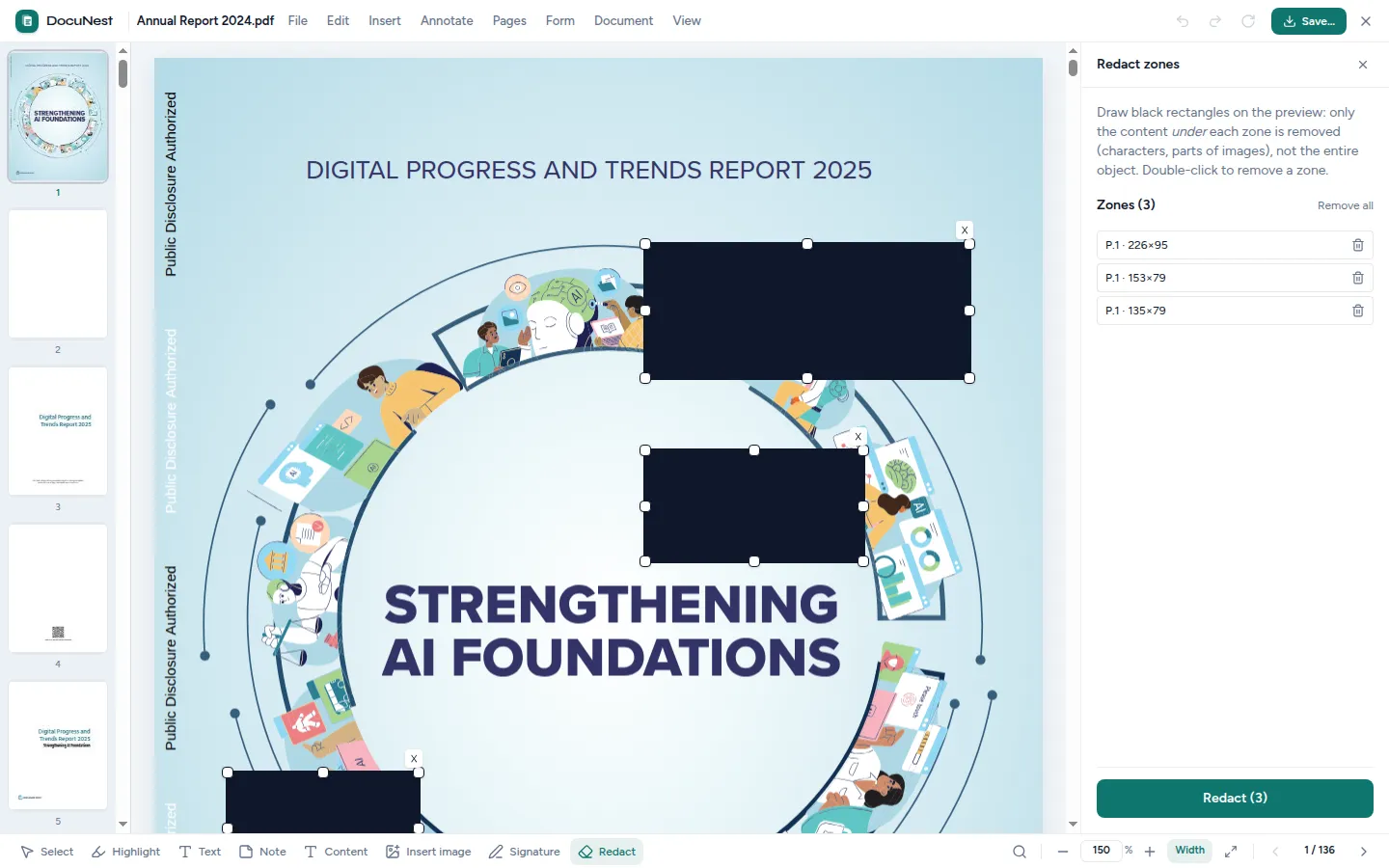This screenshot has width=1389, height=868.
Task: Open the Edit menu
Action: pos(338,21)
